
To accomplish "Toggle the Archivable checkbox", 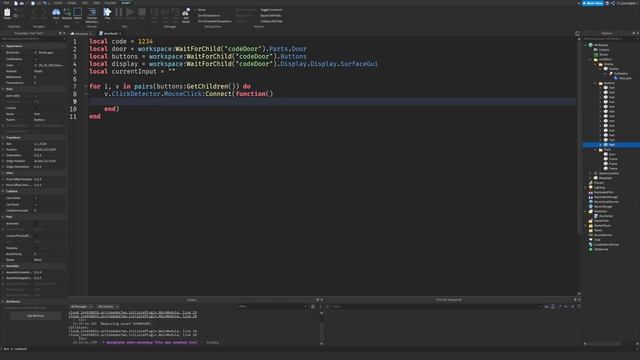I will click(36, 96).
